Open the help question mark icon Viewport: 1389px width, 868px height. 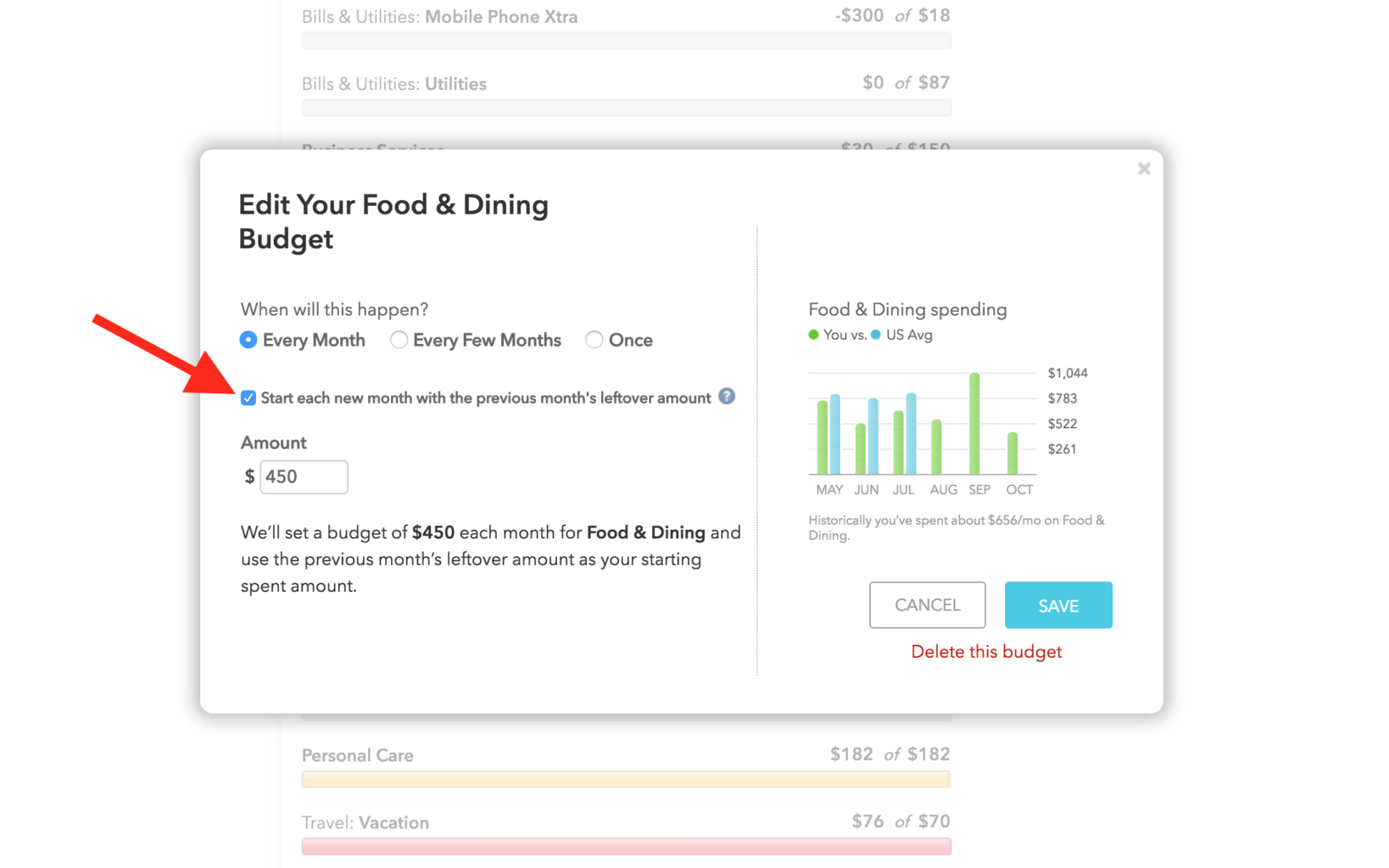pos(727,396)
